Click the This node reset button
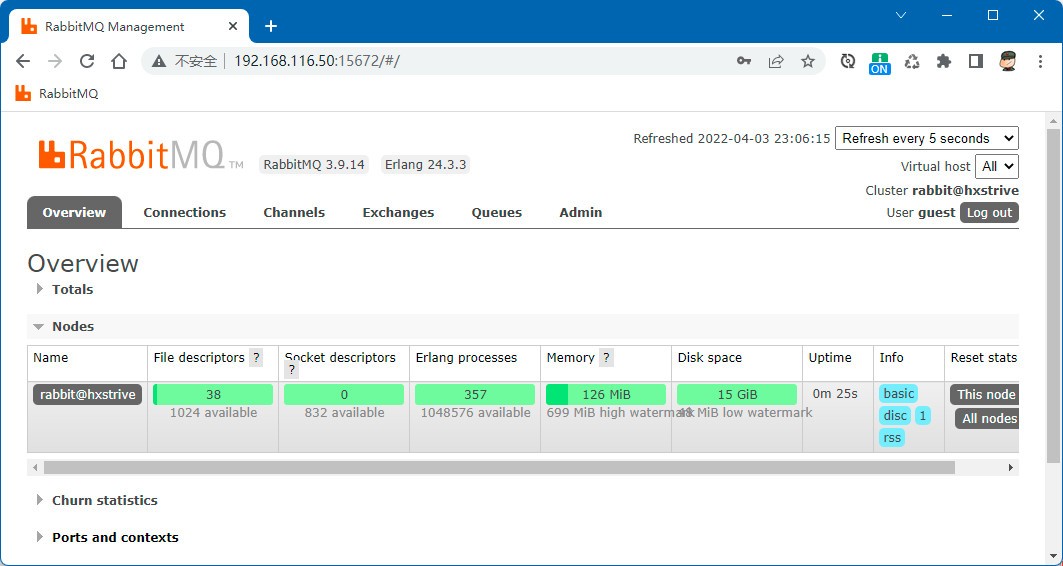The width and height of the screenshot is (1063, 566). pyautogui.click(x=984, y=395)
